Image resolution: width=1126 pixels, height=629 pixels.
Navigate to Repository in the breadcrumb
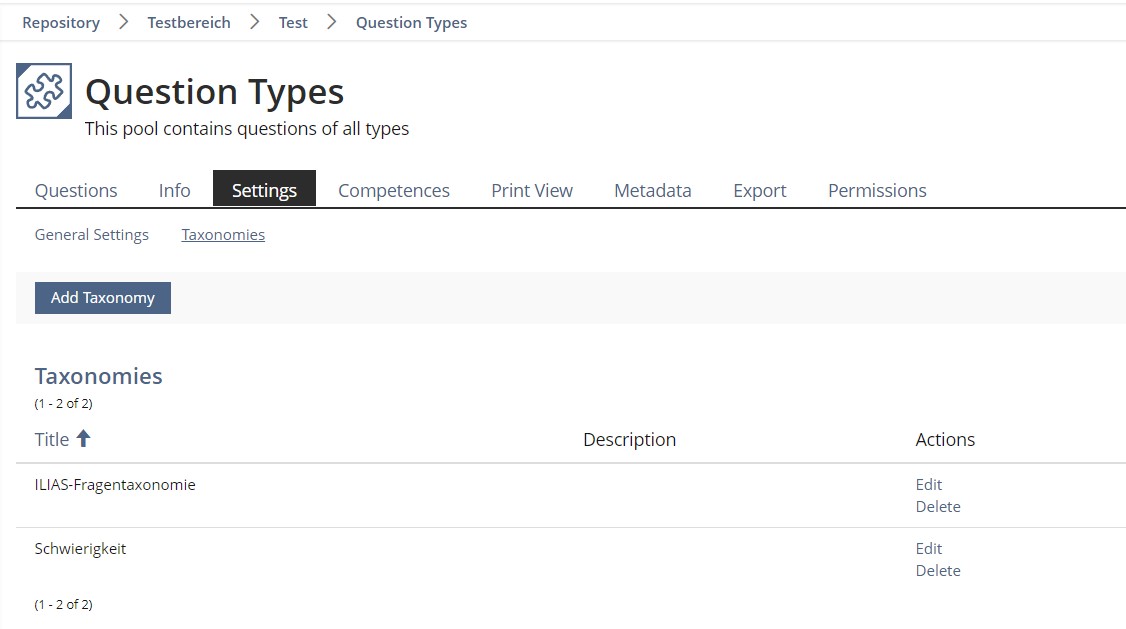tap(61, 22)
